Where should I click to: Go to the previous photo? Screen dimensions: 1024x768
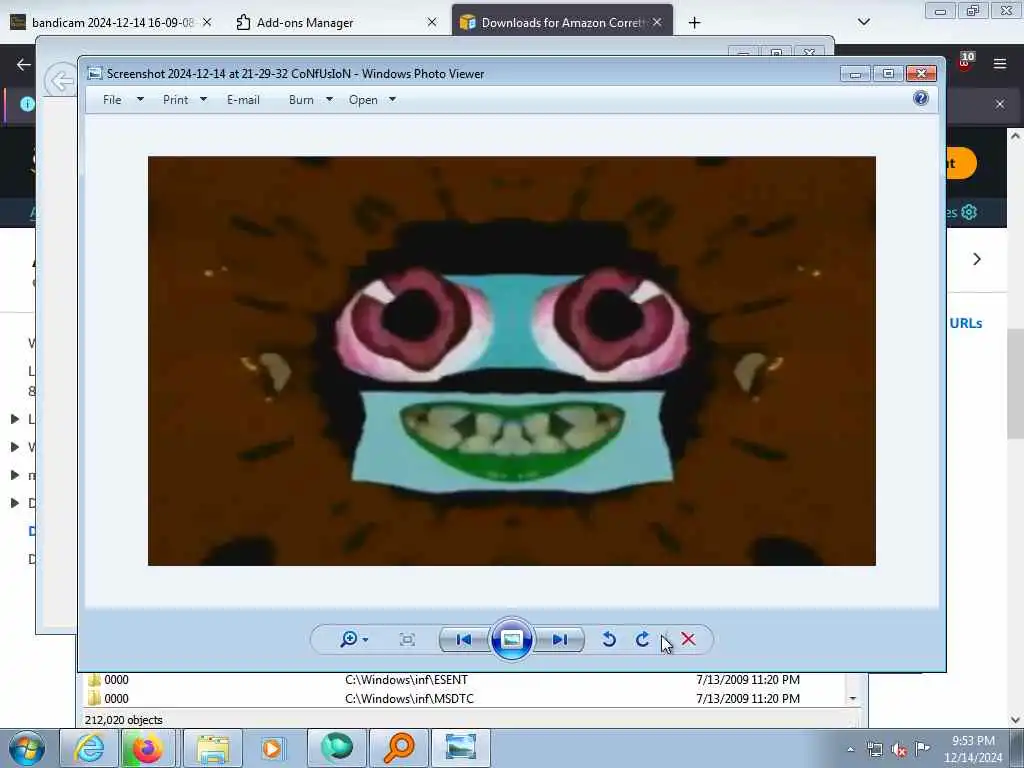(x=464, y=639)
